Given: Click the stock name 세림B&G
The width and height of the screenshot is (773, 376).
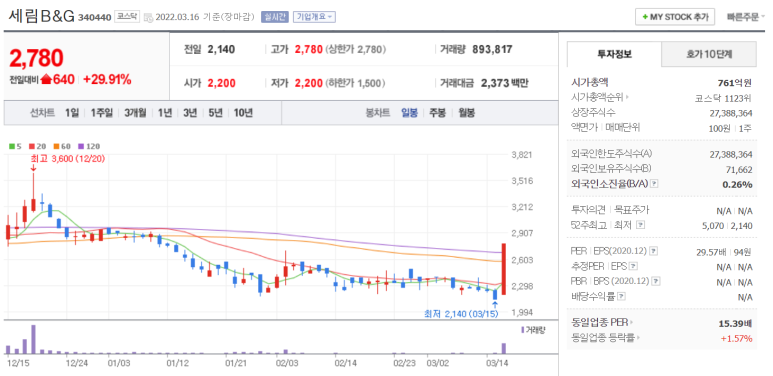Looking at the screenshot, I should click(41, 17).
